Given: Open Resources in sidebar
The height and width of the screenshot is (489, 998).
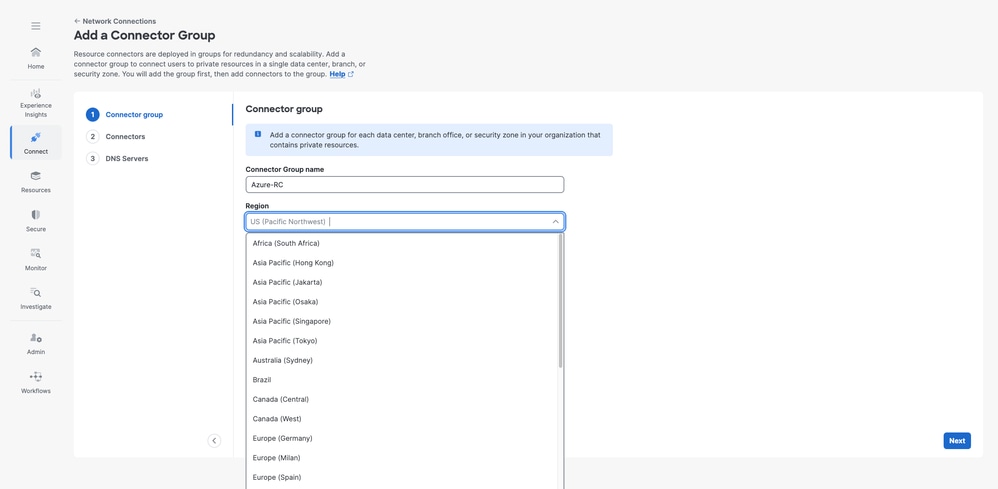Looking at the screenshot, I should [36, 181].
